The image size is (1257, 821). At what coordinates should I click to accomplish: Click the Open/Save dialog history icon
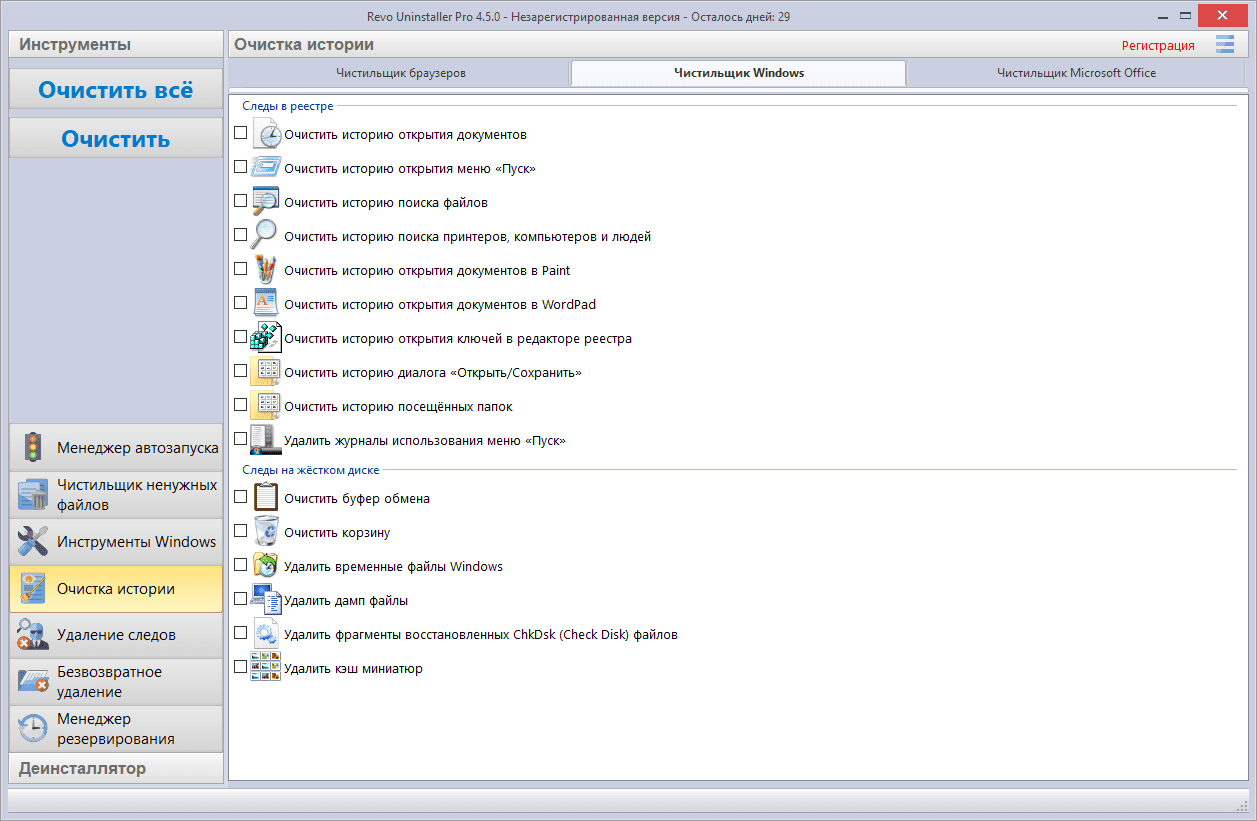tap(266, 371)
